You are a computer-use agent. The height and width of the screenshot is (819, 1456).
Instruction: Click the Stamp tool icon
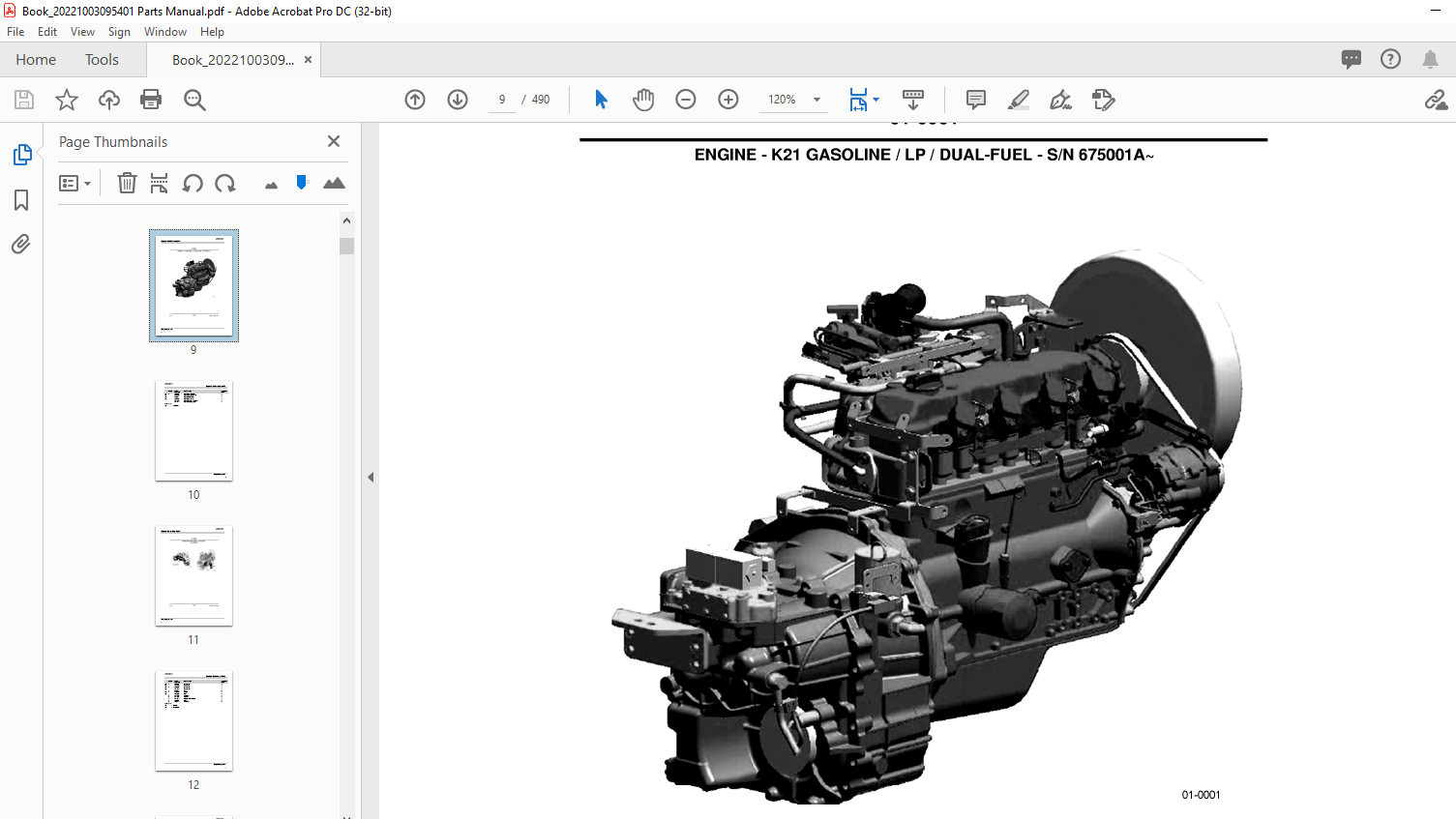(x=1104, y=100)
